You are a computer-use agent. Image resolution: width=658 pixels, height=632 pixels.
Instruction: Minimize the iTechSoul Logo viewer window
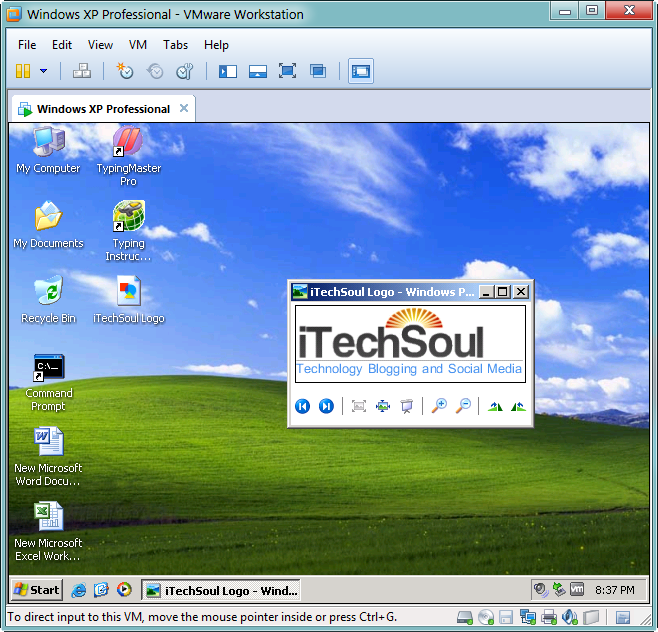(x=486, y=292)
